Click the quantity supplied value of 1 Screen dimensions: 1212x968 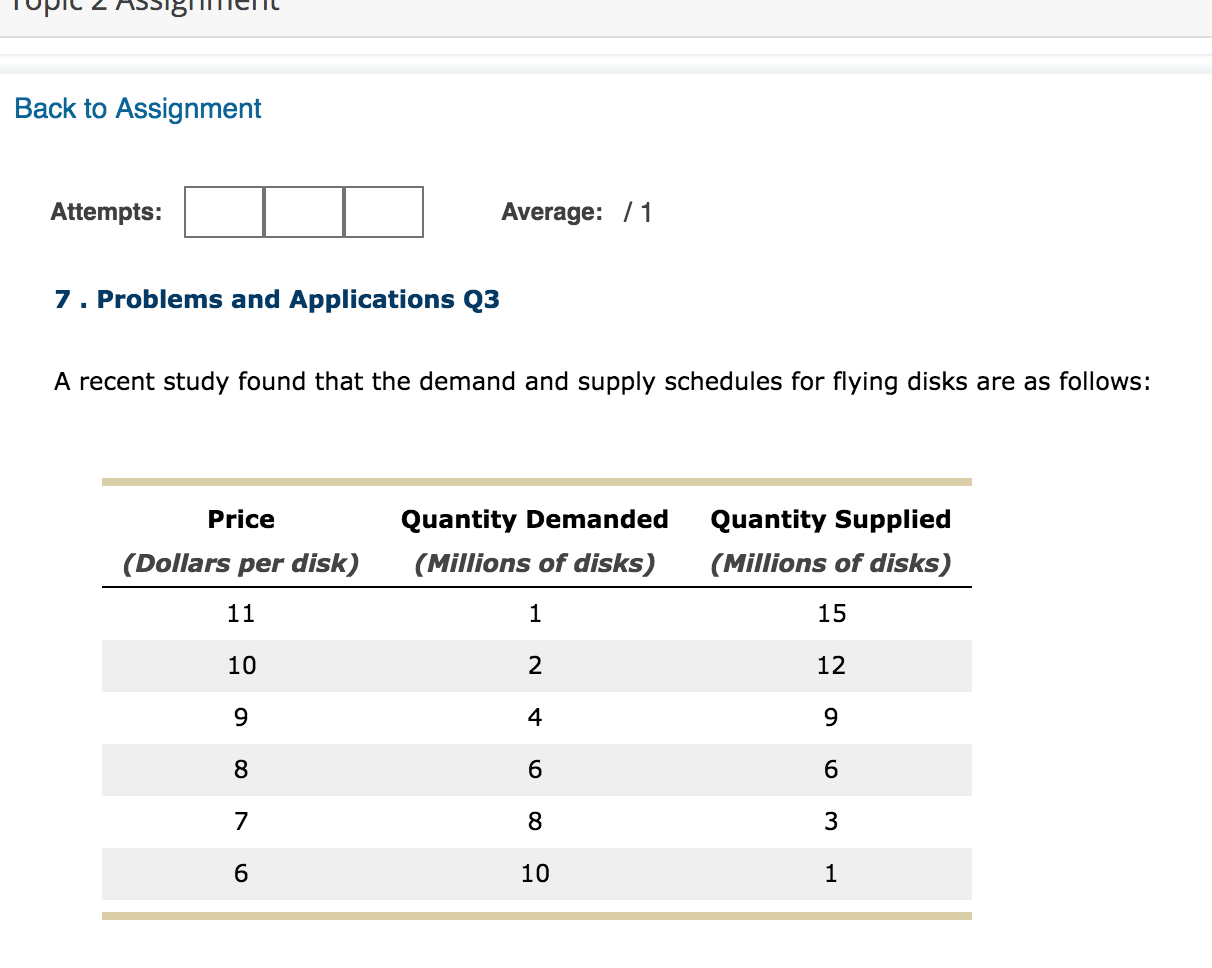pos(830,873)
